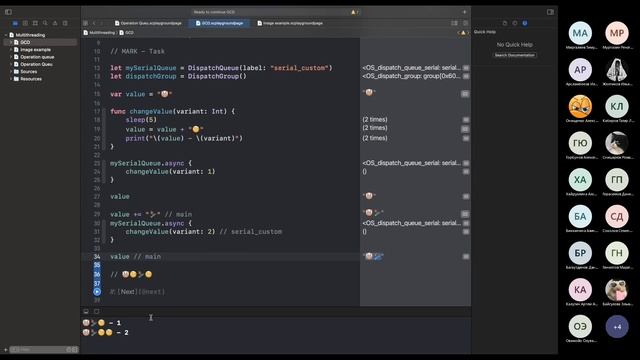Image resolution: width=640 pixels, height=360 pixels.
Task: Click the warning indicator in the activity bar
Action: (x=354, y=12)
